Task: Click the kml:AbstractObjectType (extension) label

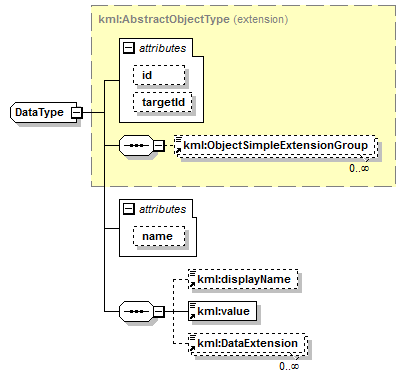Action: pos(193,19)
